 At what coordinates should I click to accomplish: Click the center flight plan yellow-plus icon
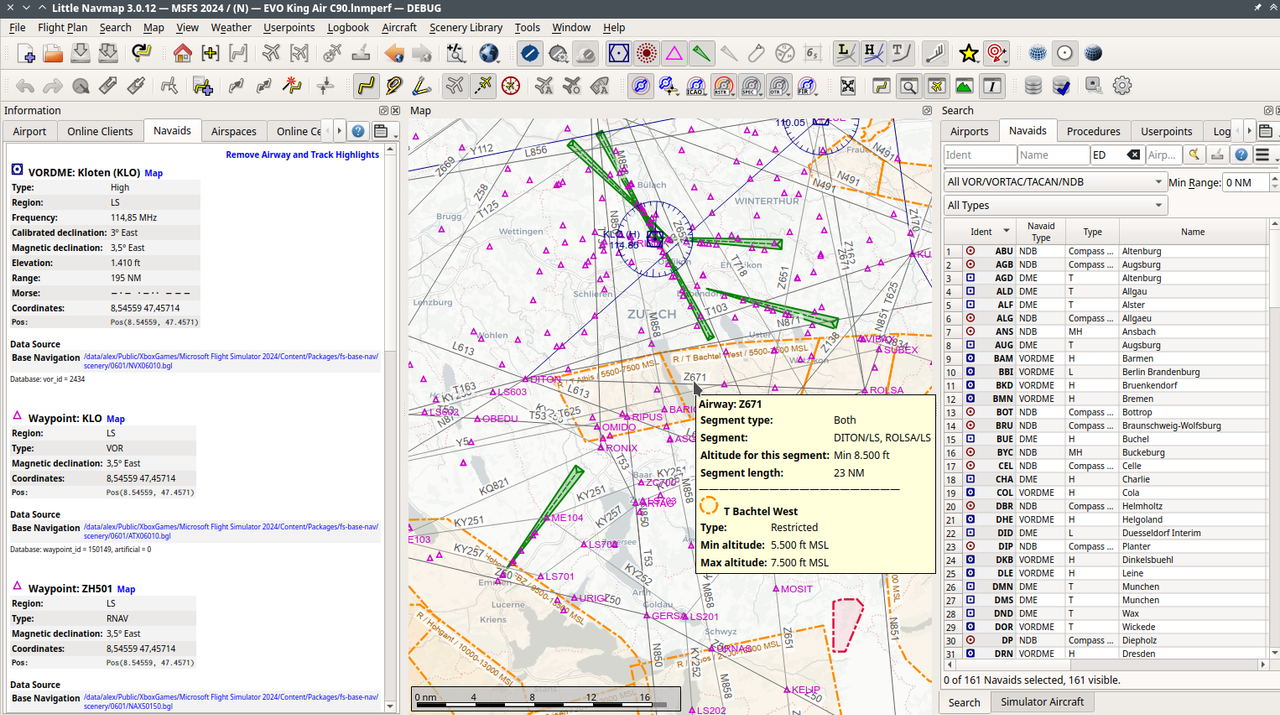211,53
